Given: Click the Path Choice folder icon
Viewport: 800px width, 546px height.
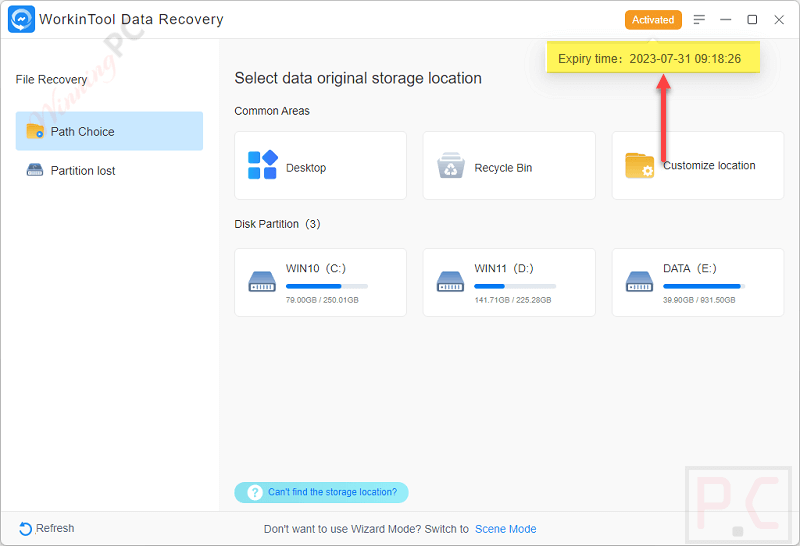Looking at the screenshot, I should tap(35, 131).
